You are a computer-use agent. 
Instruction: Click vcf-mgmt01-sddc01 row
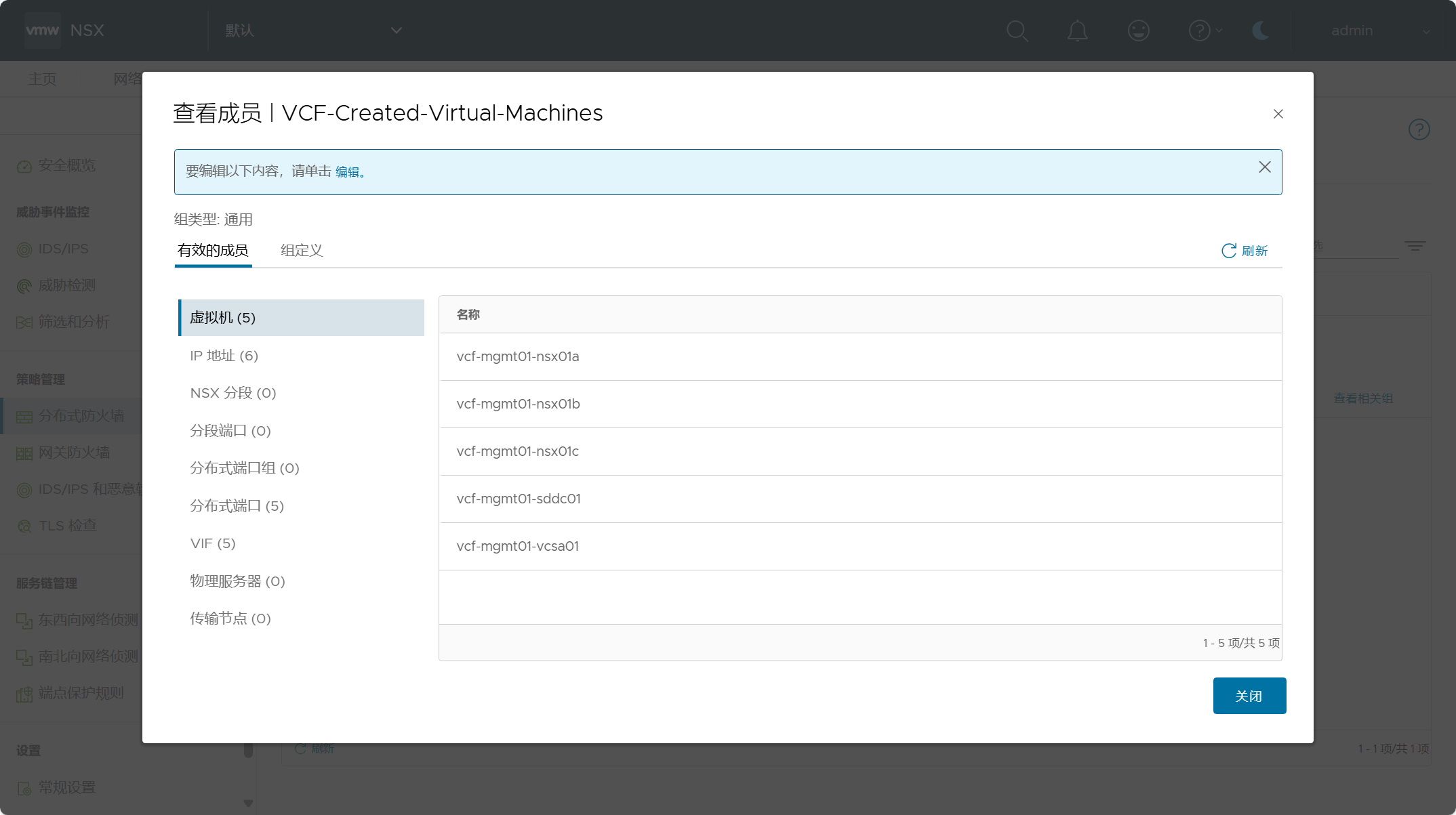(519, 499)
